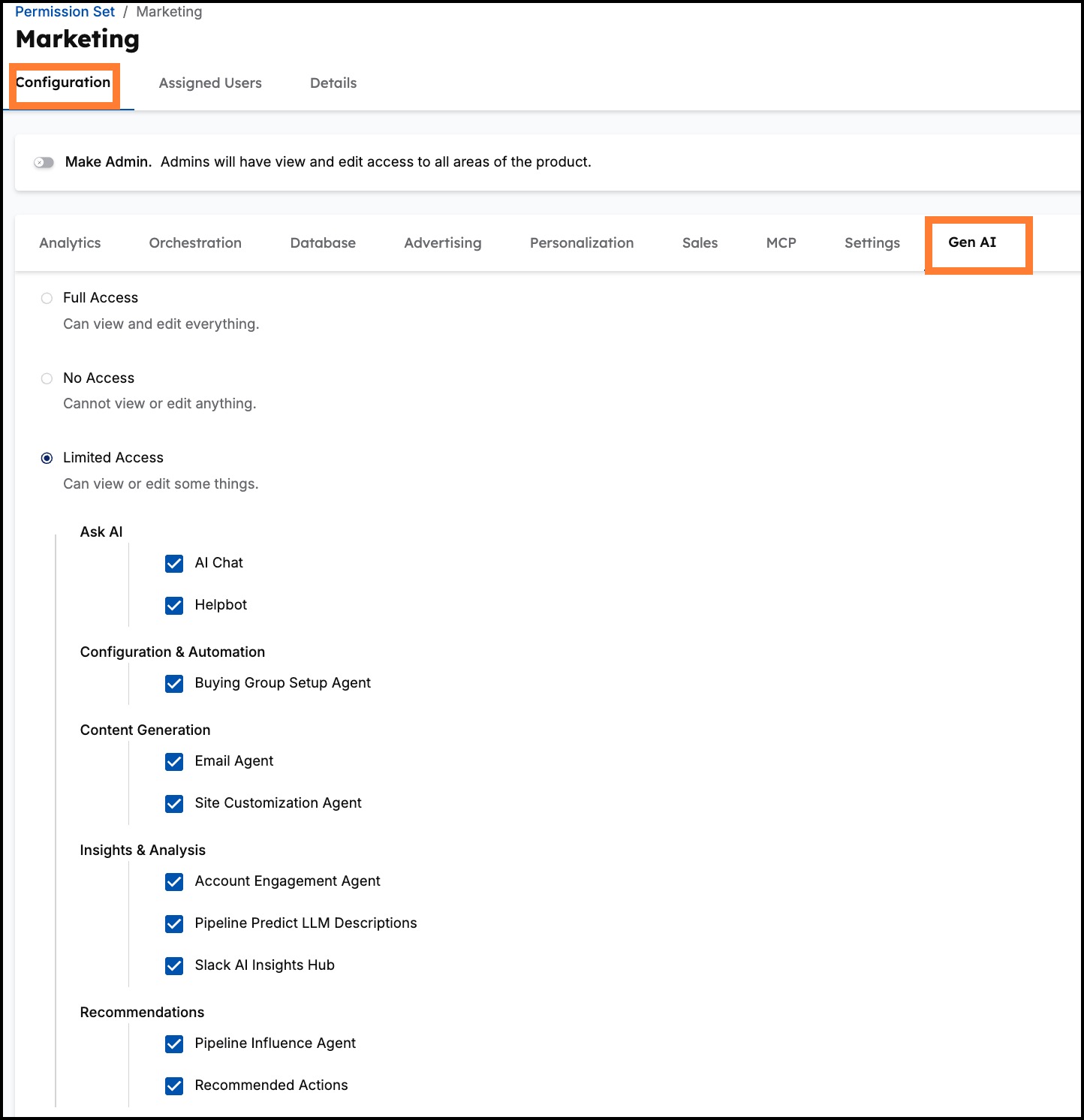
Task: Select the Limited Access radio button
Action: click(47, 458)
